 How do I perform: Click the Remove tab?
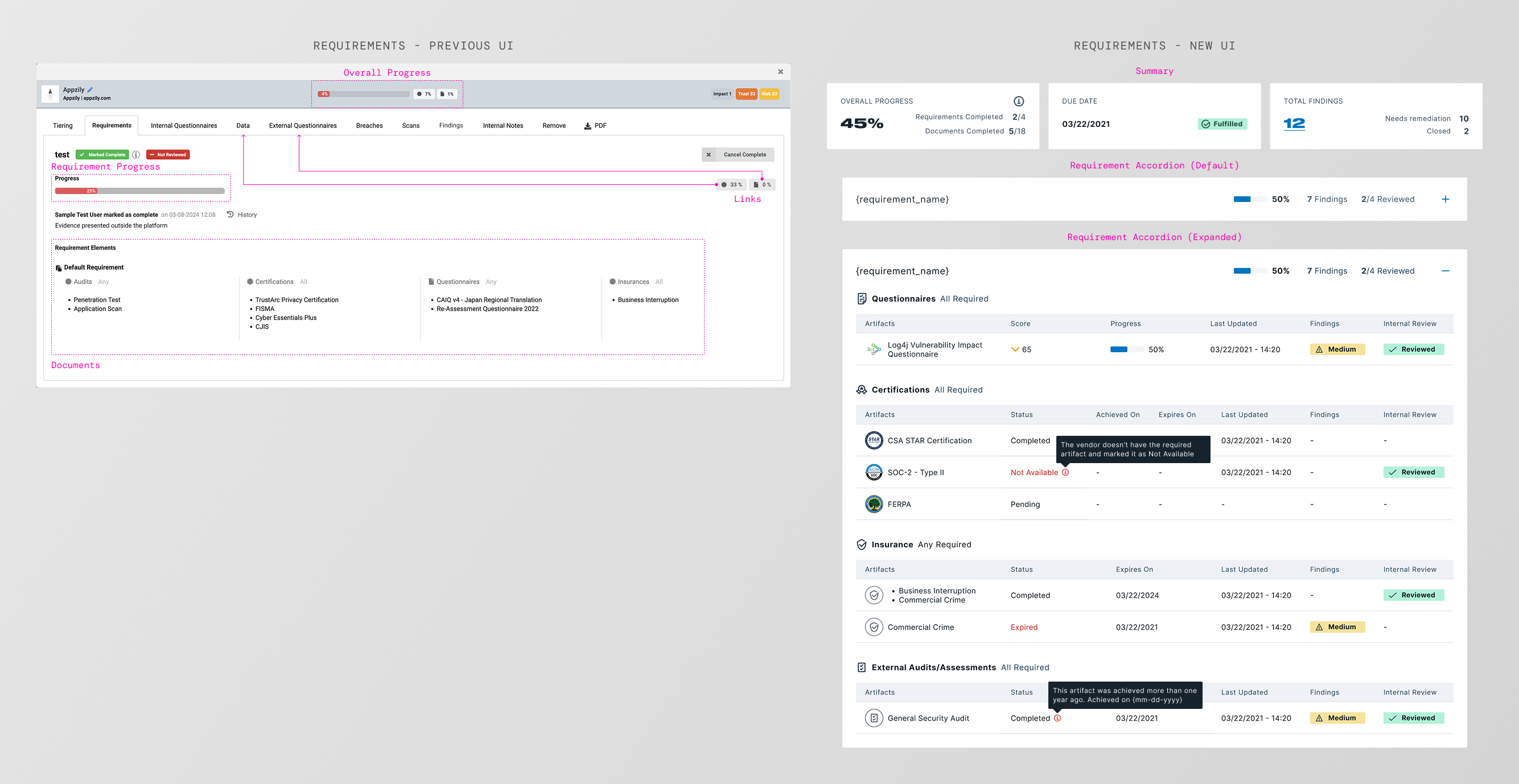(554, 126)
